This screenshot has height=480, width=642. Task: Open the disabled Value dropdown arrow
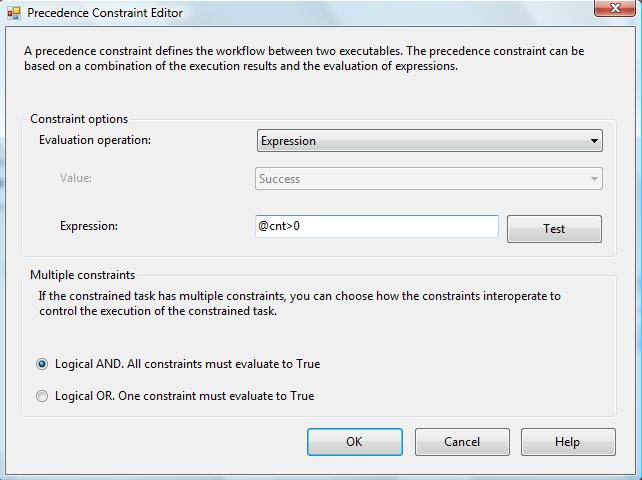[x=594, y=180]
